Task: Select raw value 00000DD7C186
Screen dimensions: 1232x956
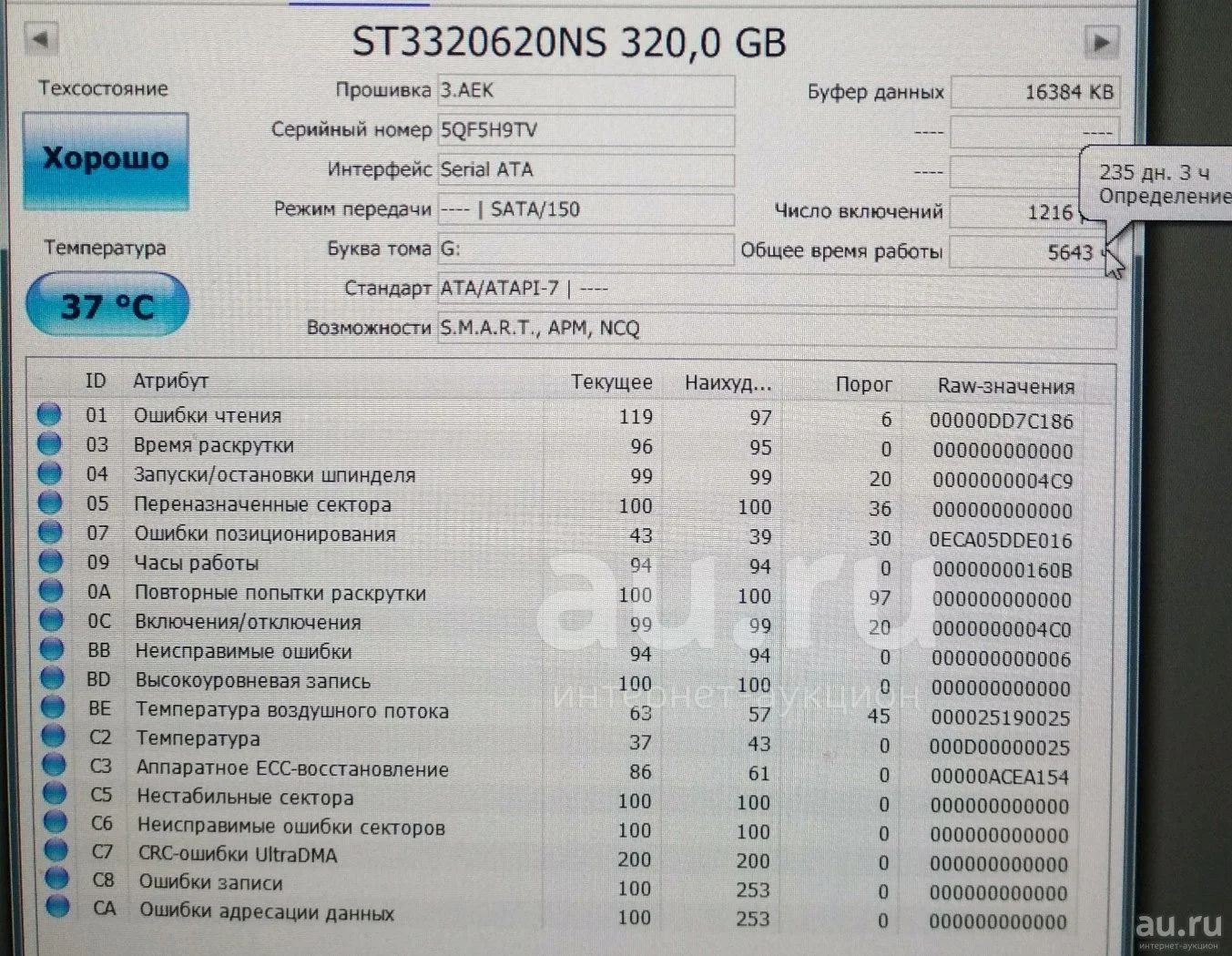Action: 1002,421
